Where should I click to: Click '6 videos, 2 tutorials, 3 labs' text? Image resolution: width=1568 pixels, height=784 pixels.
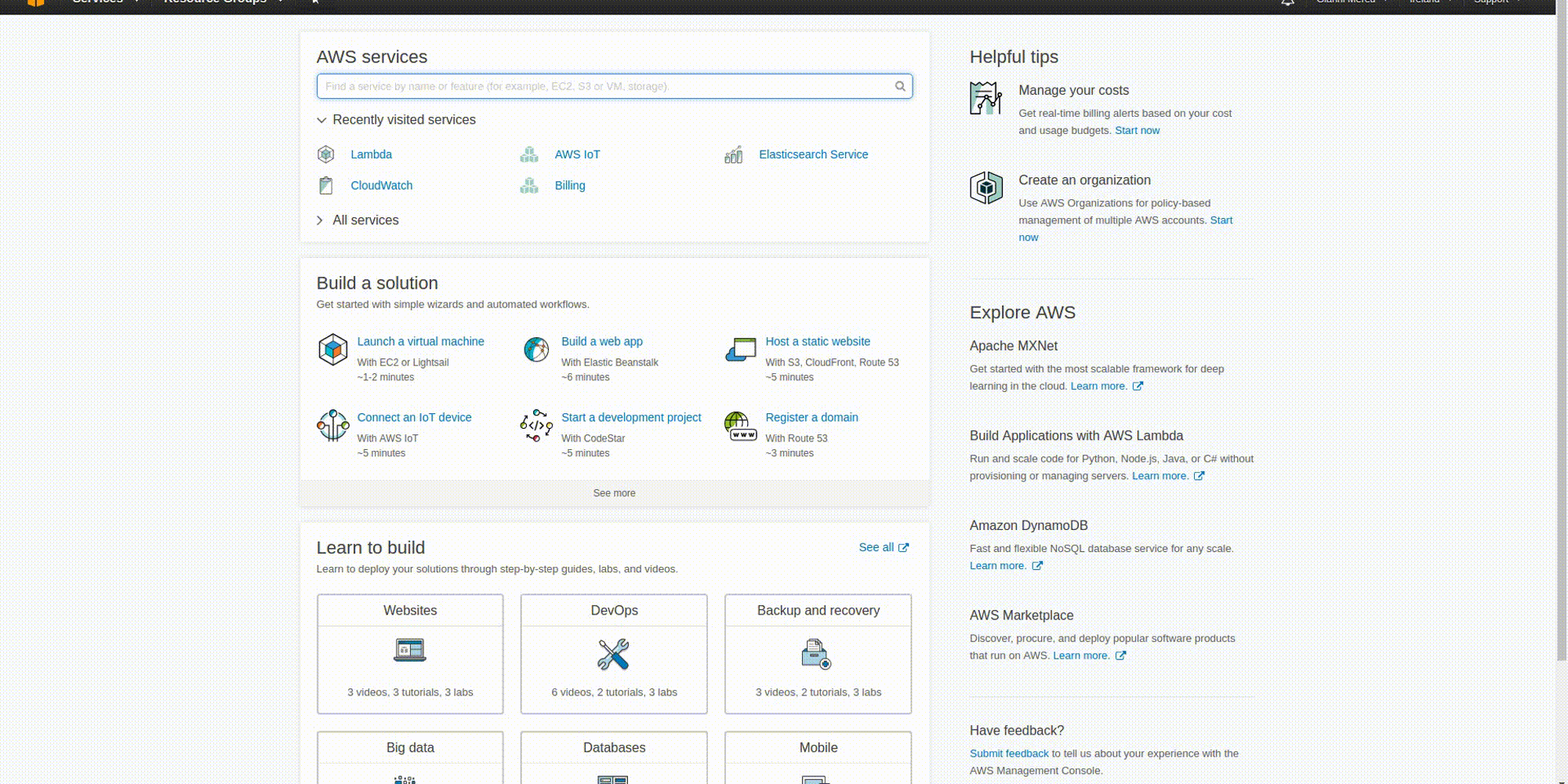pos(614,692)
